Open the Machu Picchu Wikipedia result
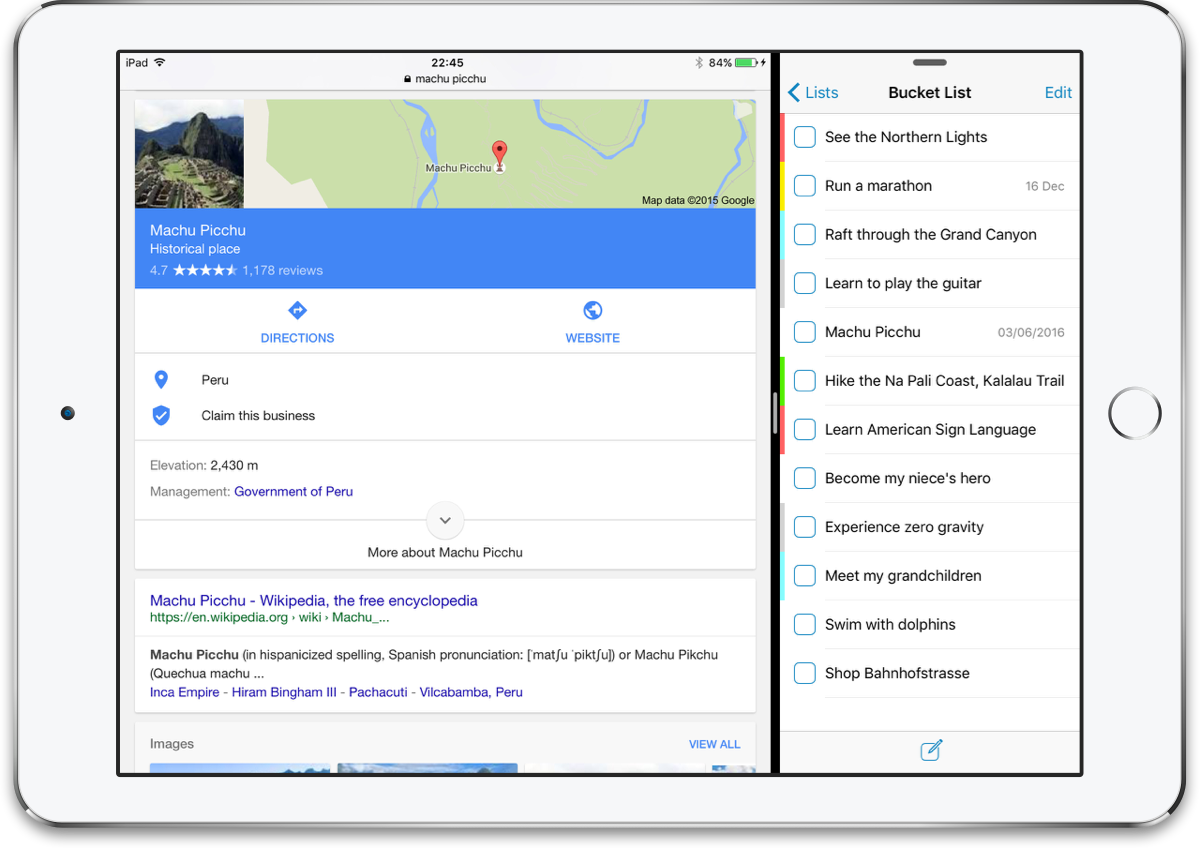This screenshot has height=848, width=1200. (x=314, y=600)
